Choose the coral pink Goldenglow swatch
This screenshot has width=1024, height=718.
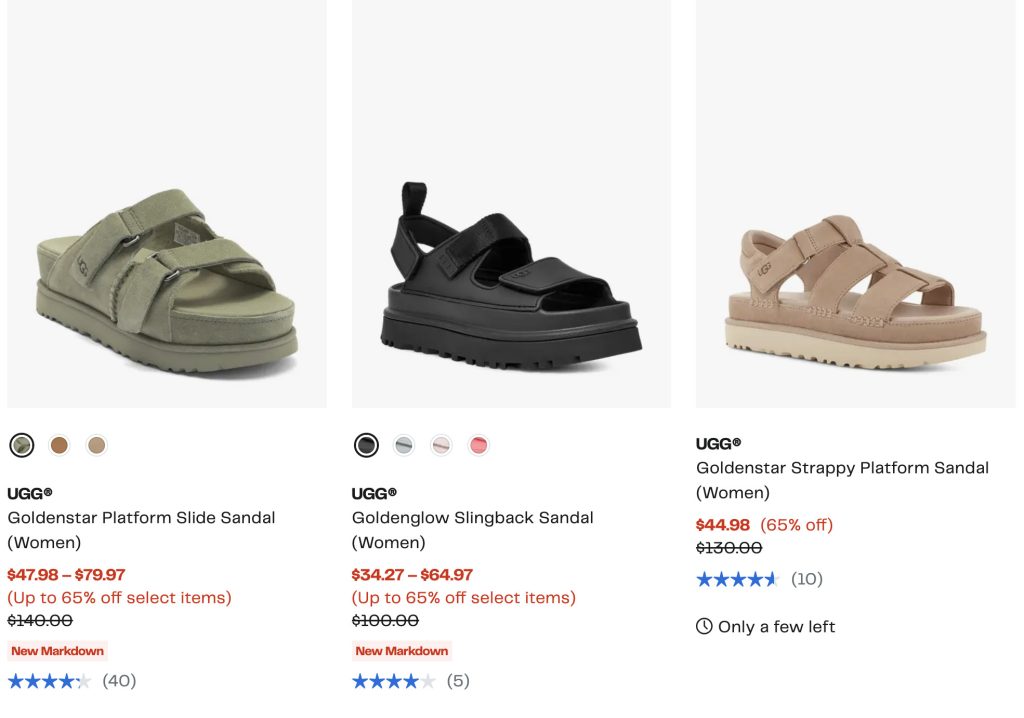pos(478,445)
